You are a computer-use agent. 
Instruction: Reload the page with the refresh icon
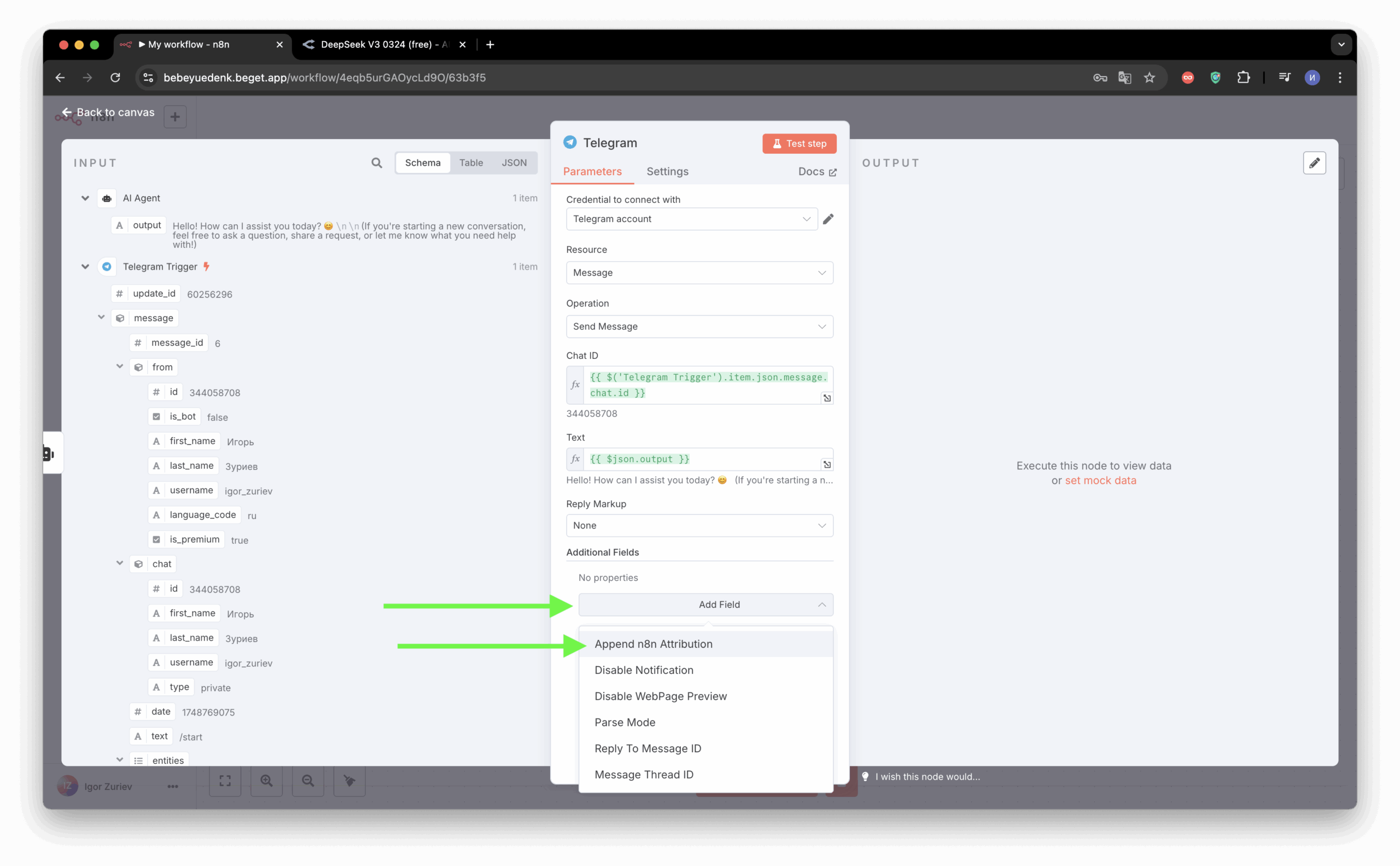coord(115,77)
